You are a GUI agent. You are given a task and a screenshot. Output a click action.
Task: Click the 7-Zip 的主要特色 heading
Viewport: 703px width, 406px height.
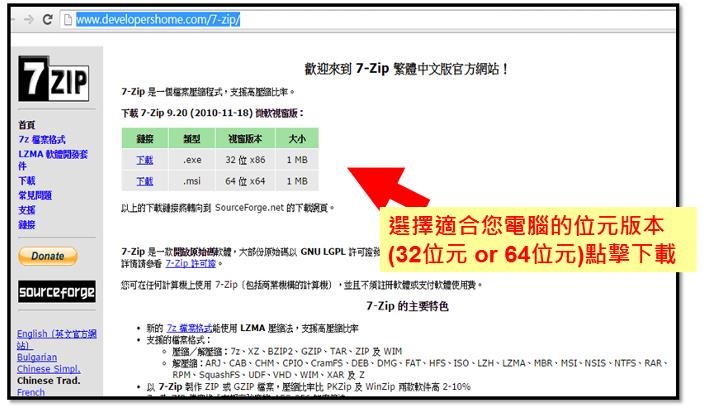[407, 306]
